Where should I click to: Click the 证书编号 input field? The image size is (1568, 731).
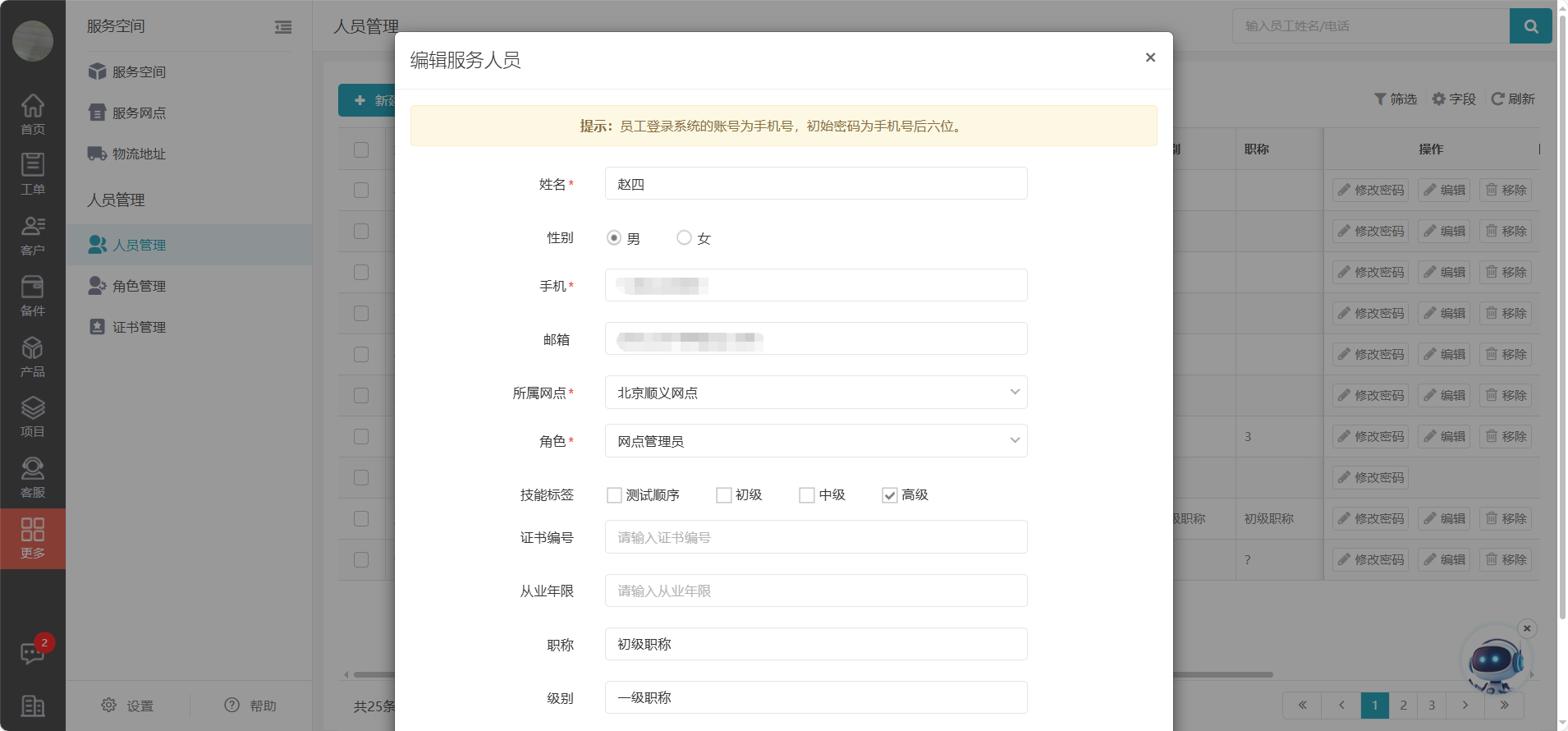pos(815,537)
